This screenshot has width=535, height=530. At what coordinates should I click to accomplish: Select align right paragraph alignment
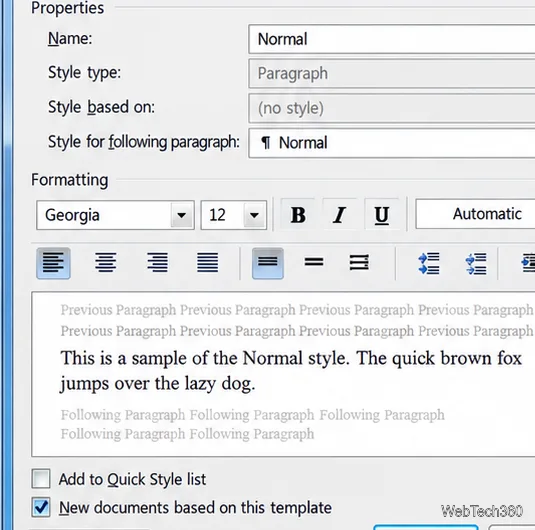click(157, 263)
